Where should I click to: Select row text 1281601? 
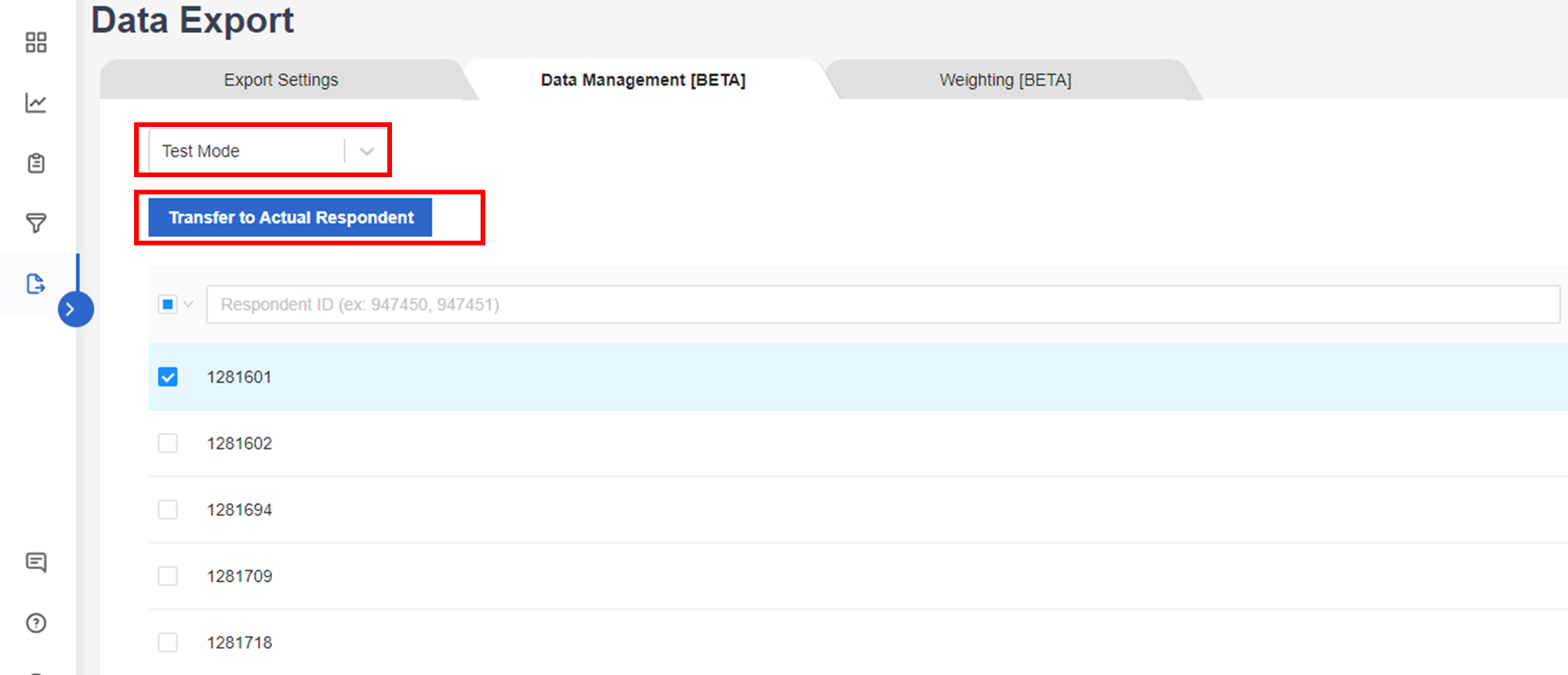(239, 377)
